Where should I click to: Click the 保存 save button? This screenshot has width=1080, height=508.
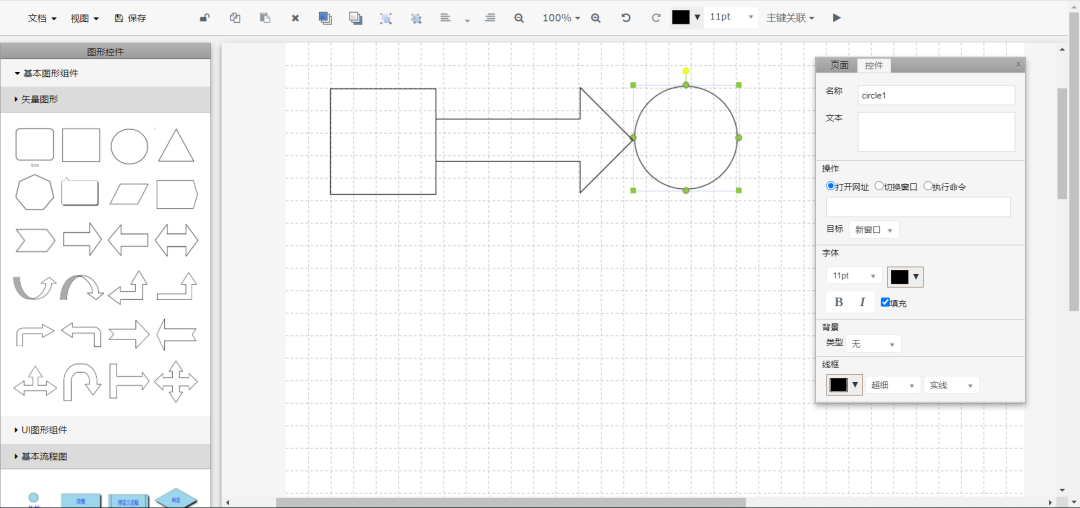pyautogui.click(x=131, y=18)
